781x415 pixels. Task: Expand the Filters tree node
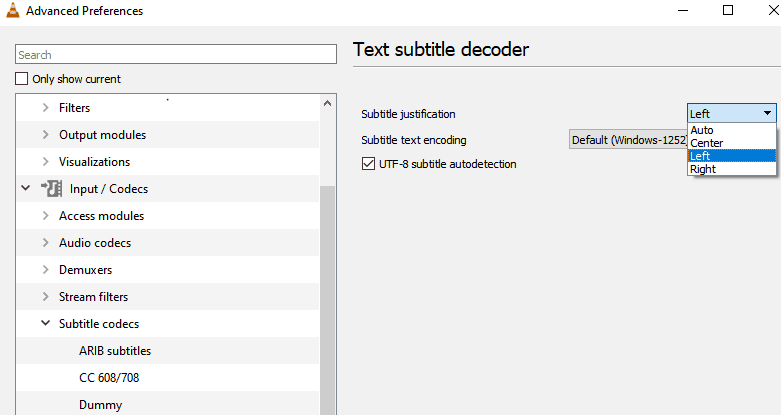point(45,108)
